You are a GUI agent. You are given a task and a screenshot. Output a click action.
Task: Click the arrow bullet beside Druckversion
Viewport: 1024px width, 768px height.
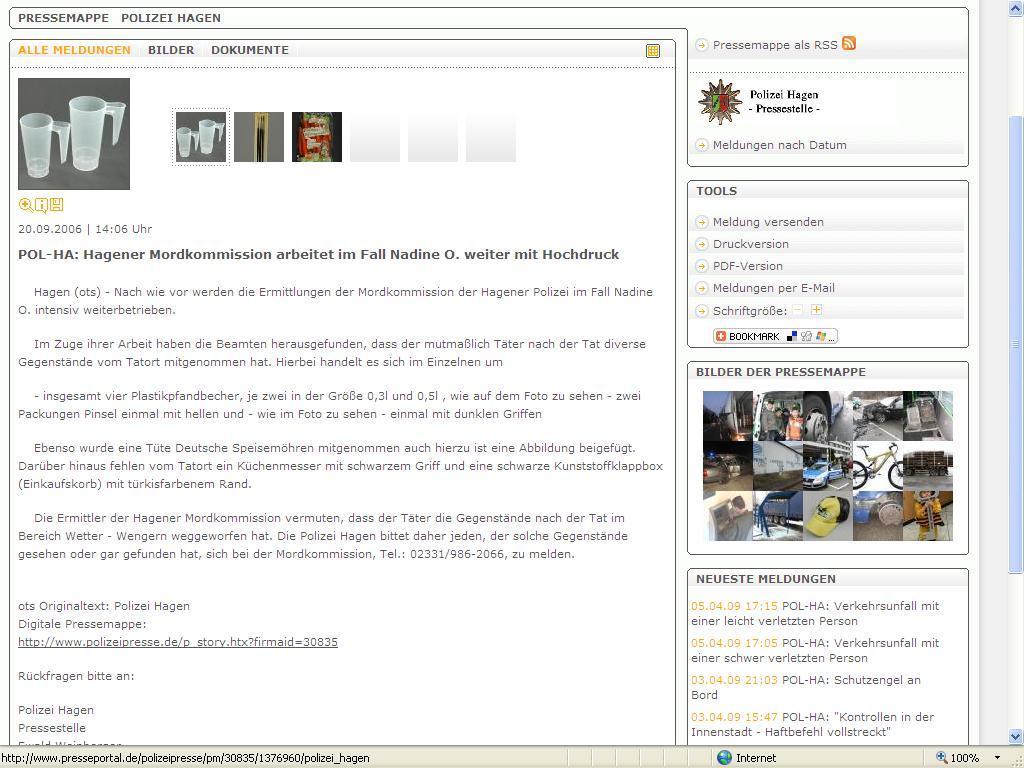pos(702,244)
